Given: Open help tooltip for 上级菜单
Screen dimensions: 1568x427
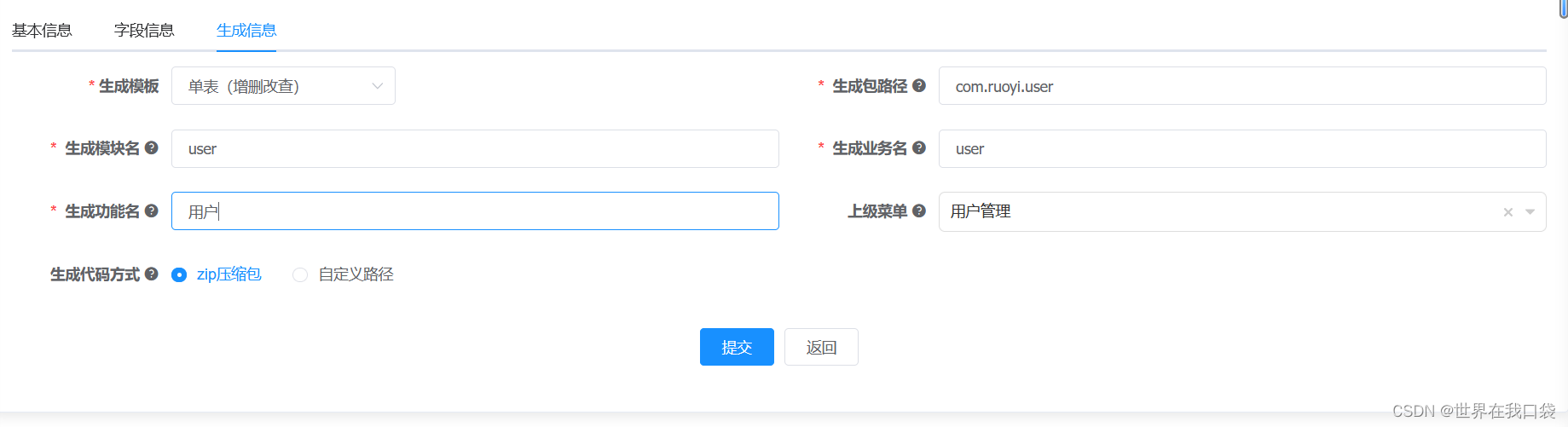Looking at the screenshot, I should pos(918,211).
